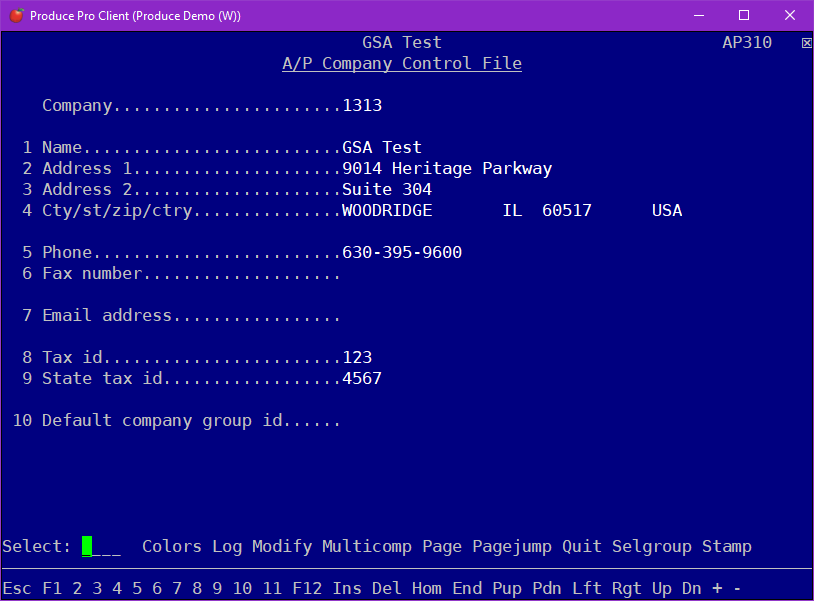Click the Email address field label

(x=106, y=316)
